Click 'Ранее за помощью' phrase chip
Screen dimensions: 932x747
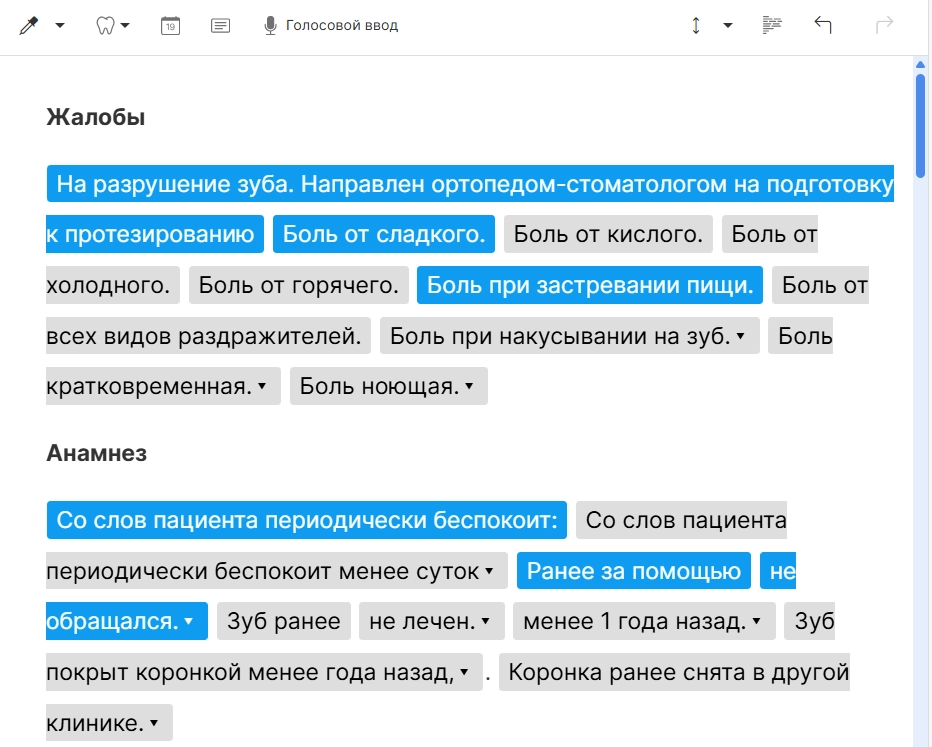pos(634,571)
